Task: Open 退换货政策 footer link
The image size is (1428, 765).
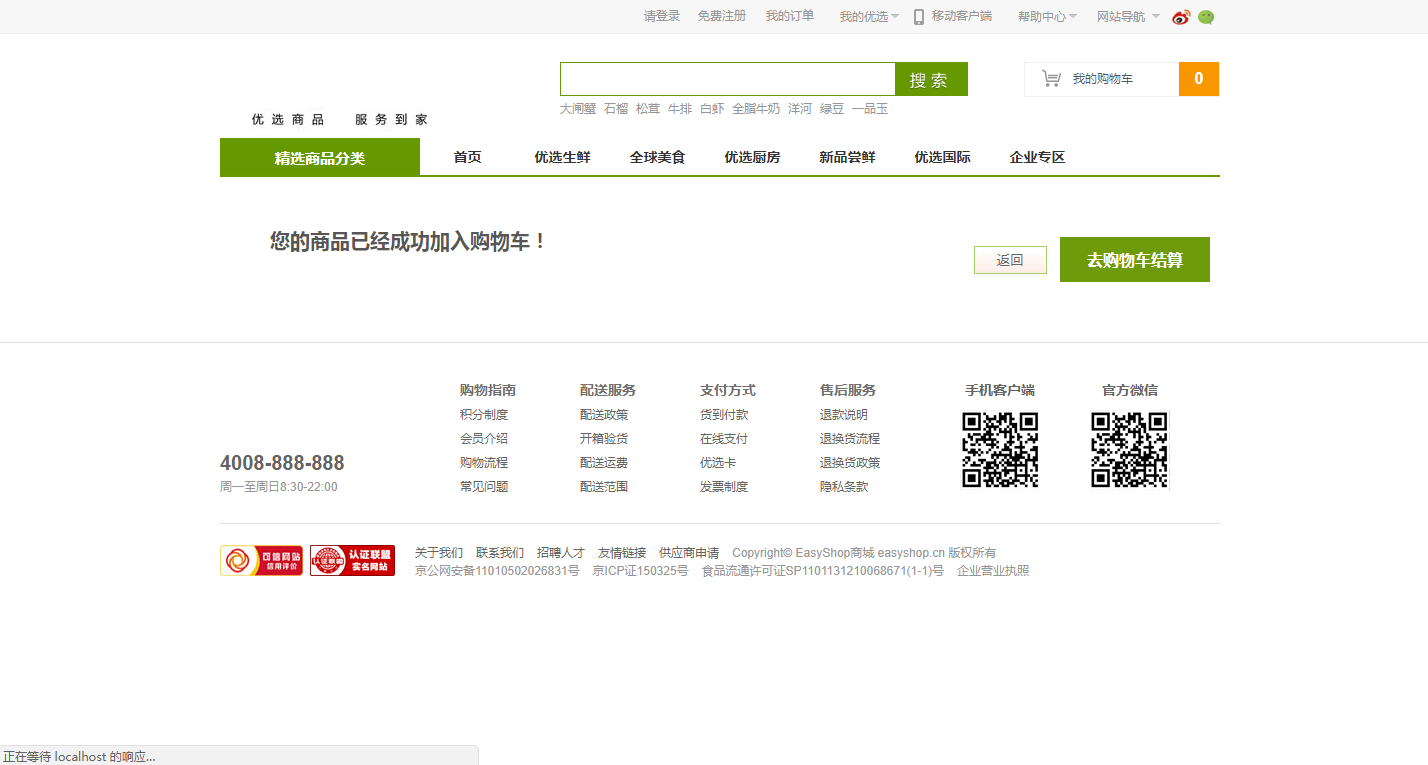Action: click(x=850, y=463)
